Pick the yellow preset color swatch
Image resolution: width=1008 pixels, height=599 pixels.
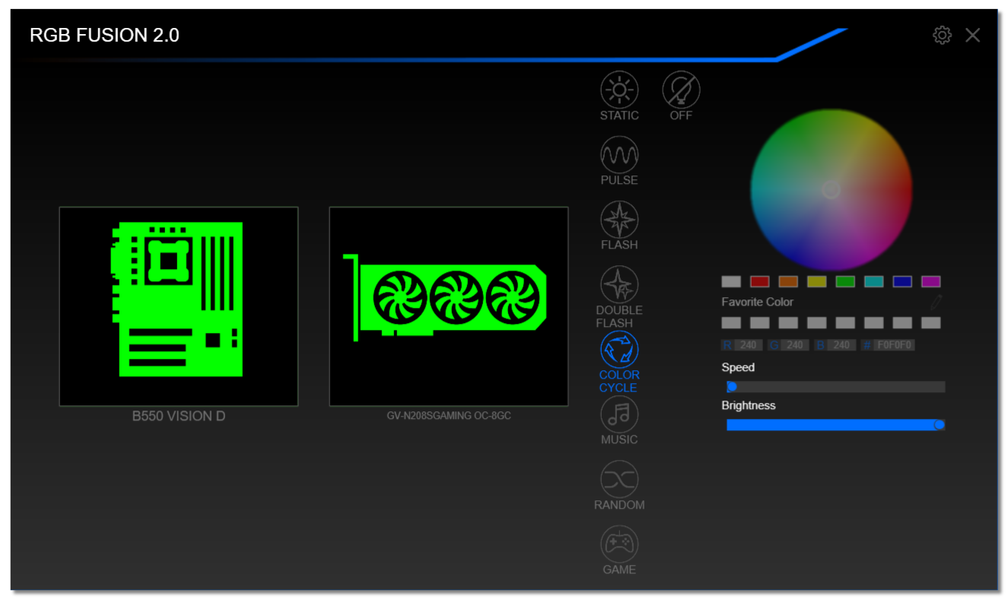coord(816,282)
